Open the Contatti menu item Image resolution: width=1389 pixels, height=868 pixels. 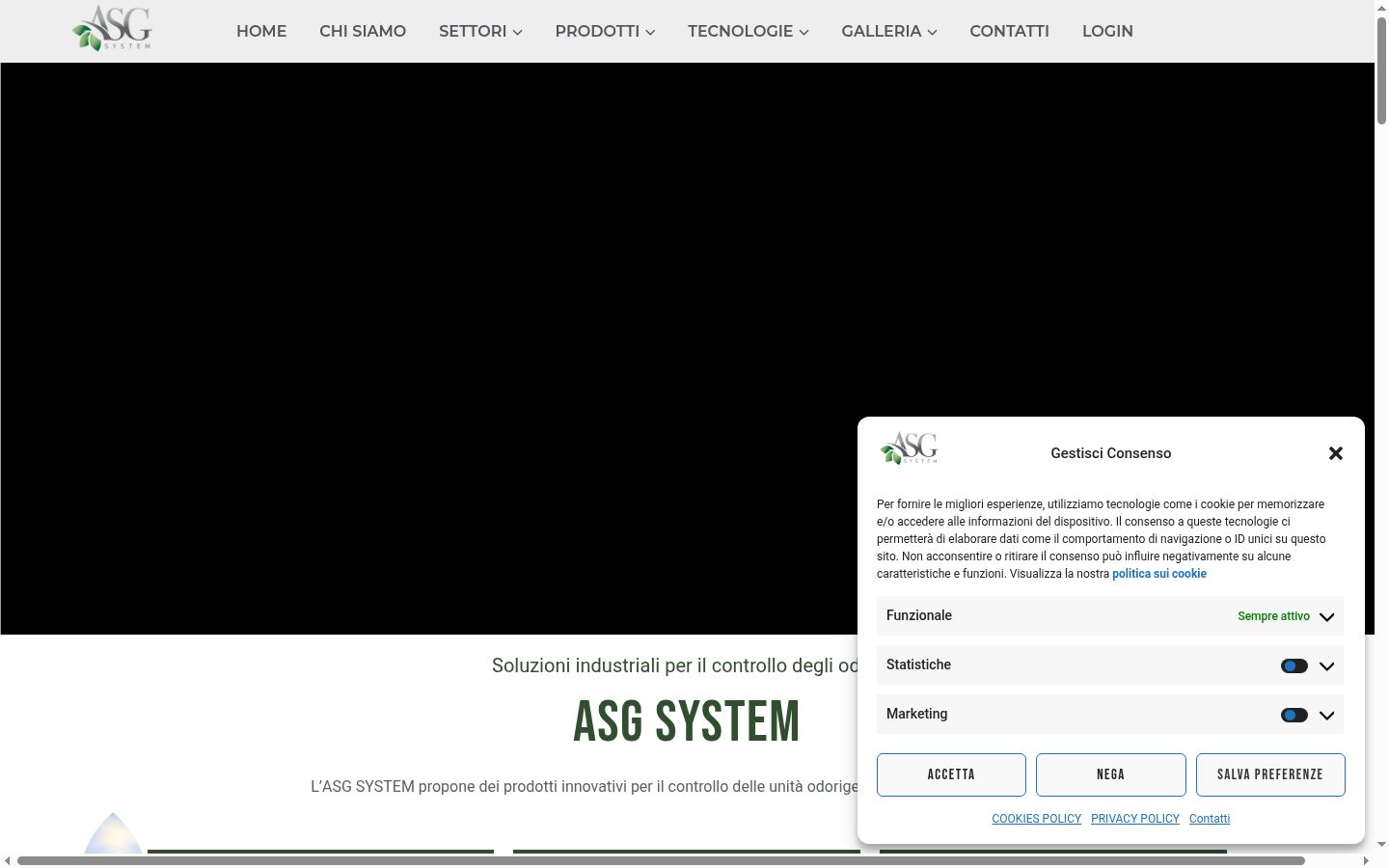click(1009, 31)
